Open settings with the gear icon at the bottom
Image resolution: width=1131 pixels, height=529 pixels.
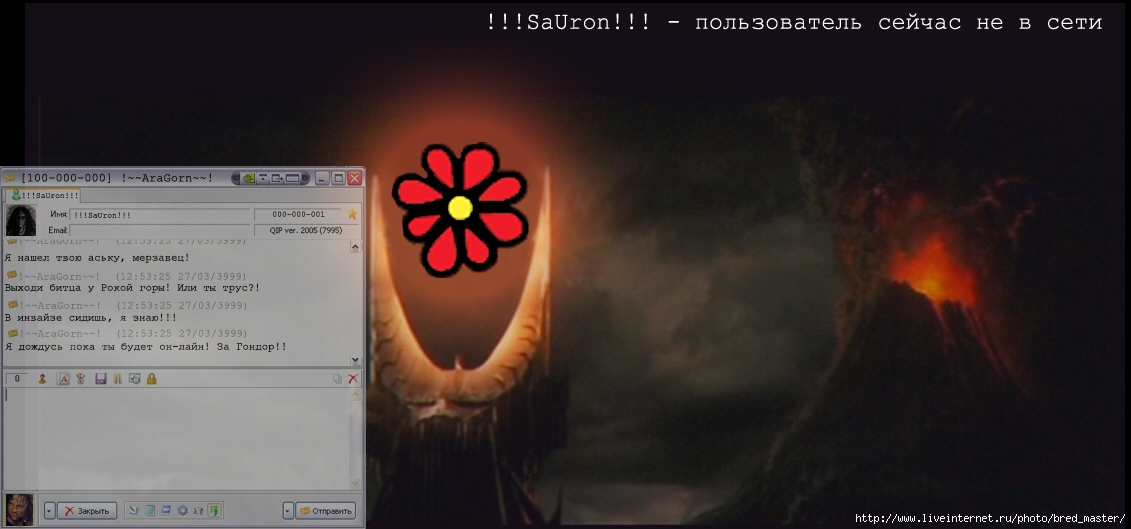tap(182, 510)
